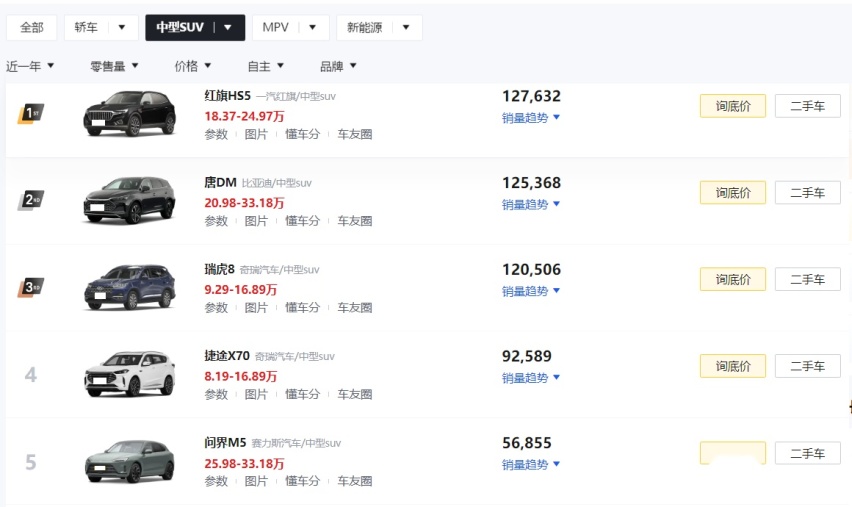Click 二手车 for 唐DM
Viewport: 852px width, 507px height.
pyautogui.click(x=807, y=193)
